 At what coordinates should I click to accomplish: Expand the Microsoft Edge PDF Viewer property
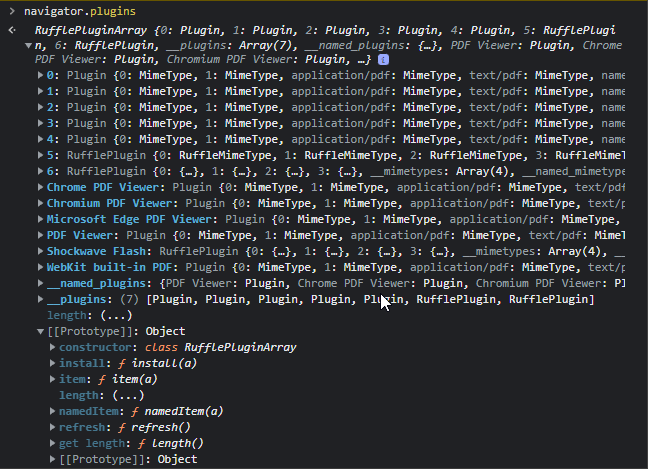(40, 219)
